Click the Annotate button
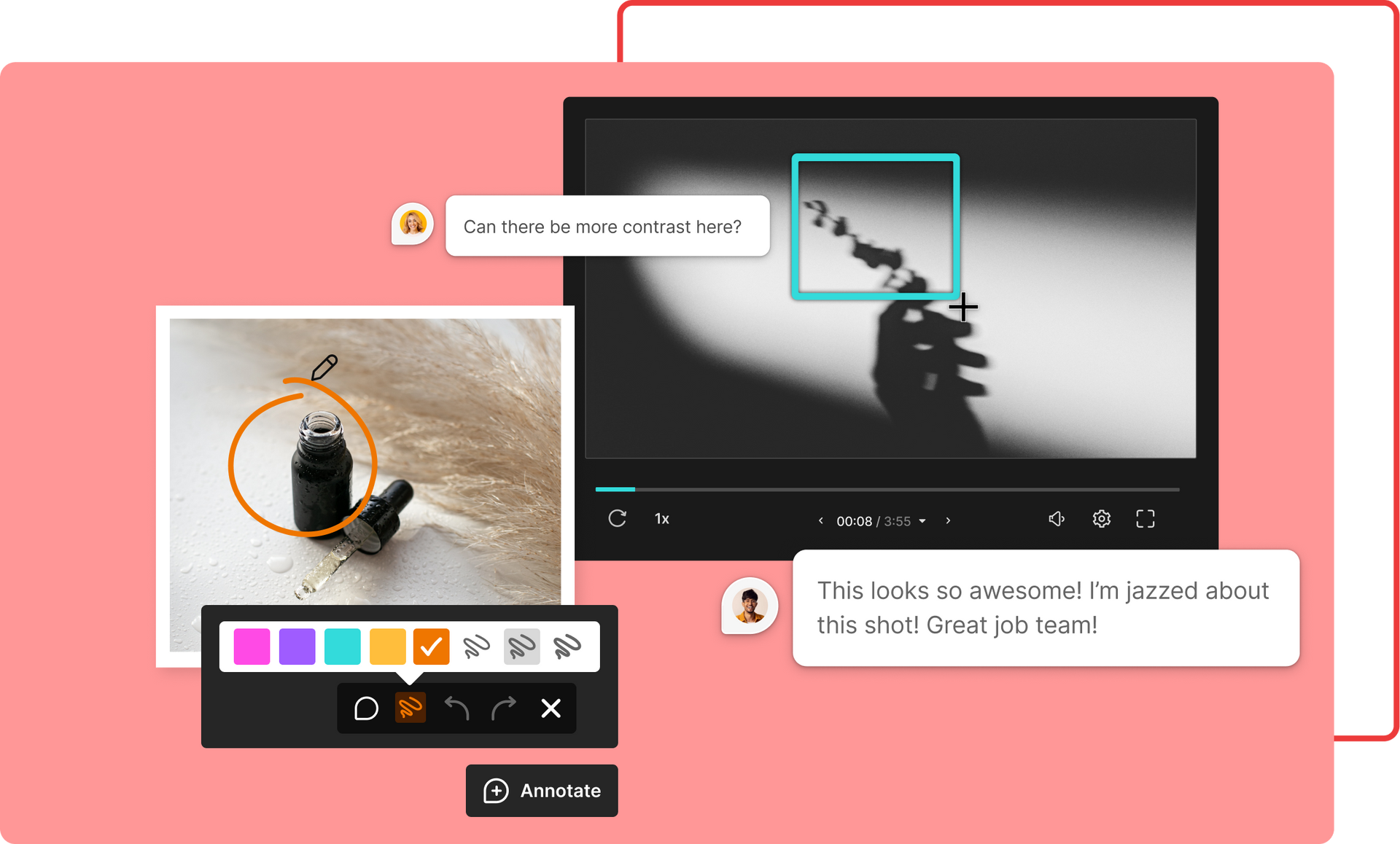The image size is (1400, 844). (x=542, y=791)
